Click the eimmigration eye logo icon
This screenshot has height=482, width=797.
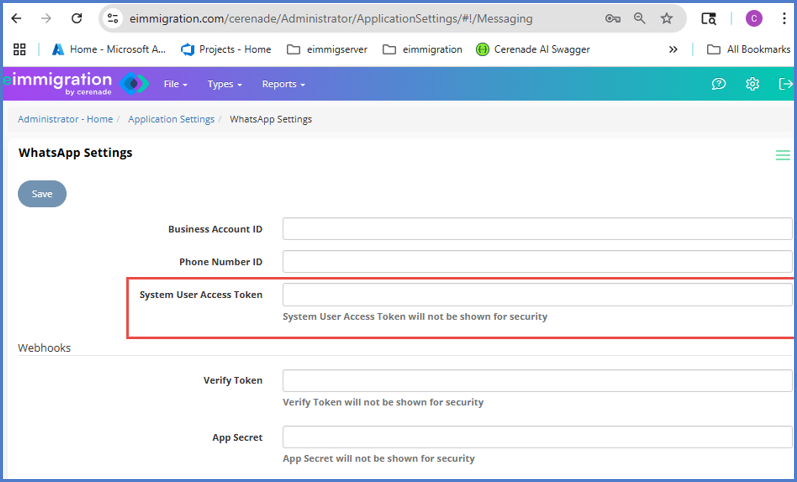click(133, 84)
